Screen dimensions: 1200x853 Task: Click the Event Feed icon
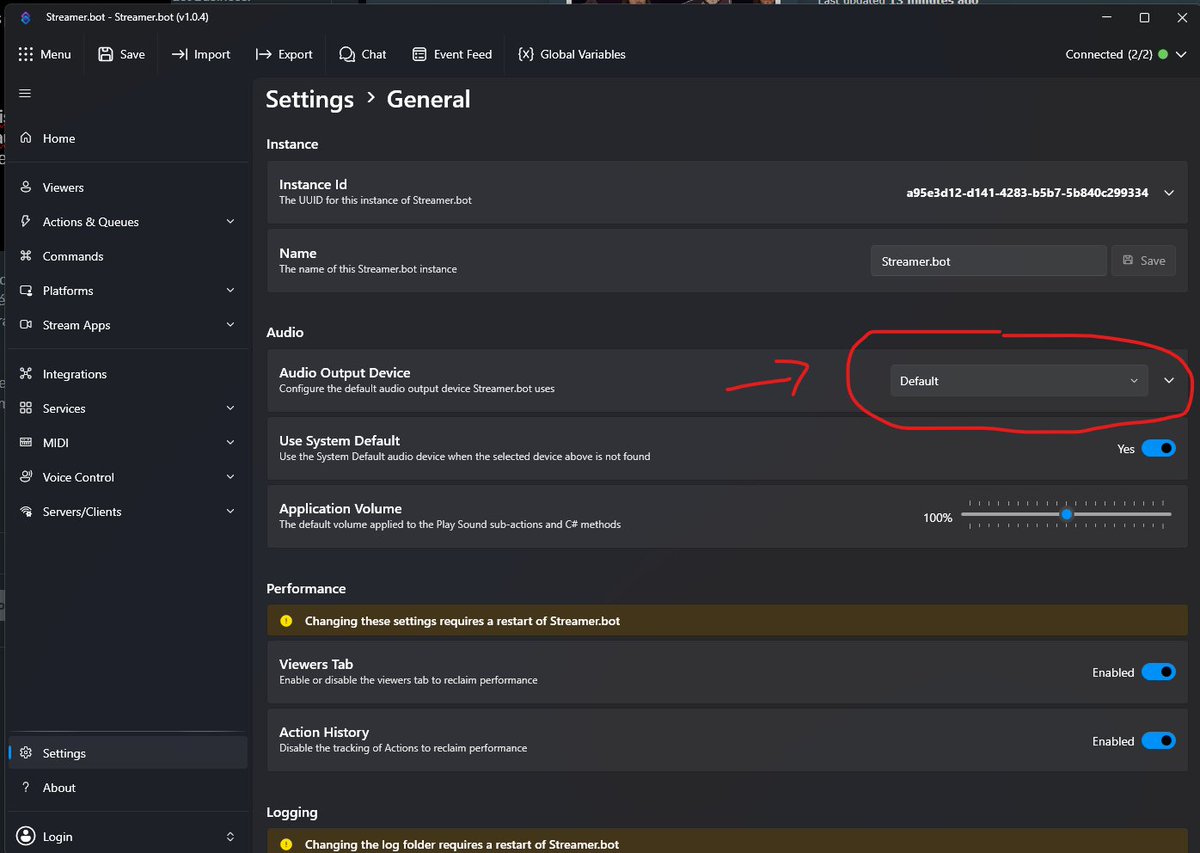point(419,54)
